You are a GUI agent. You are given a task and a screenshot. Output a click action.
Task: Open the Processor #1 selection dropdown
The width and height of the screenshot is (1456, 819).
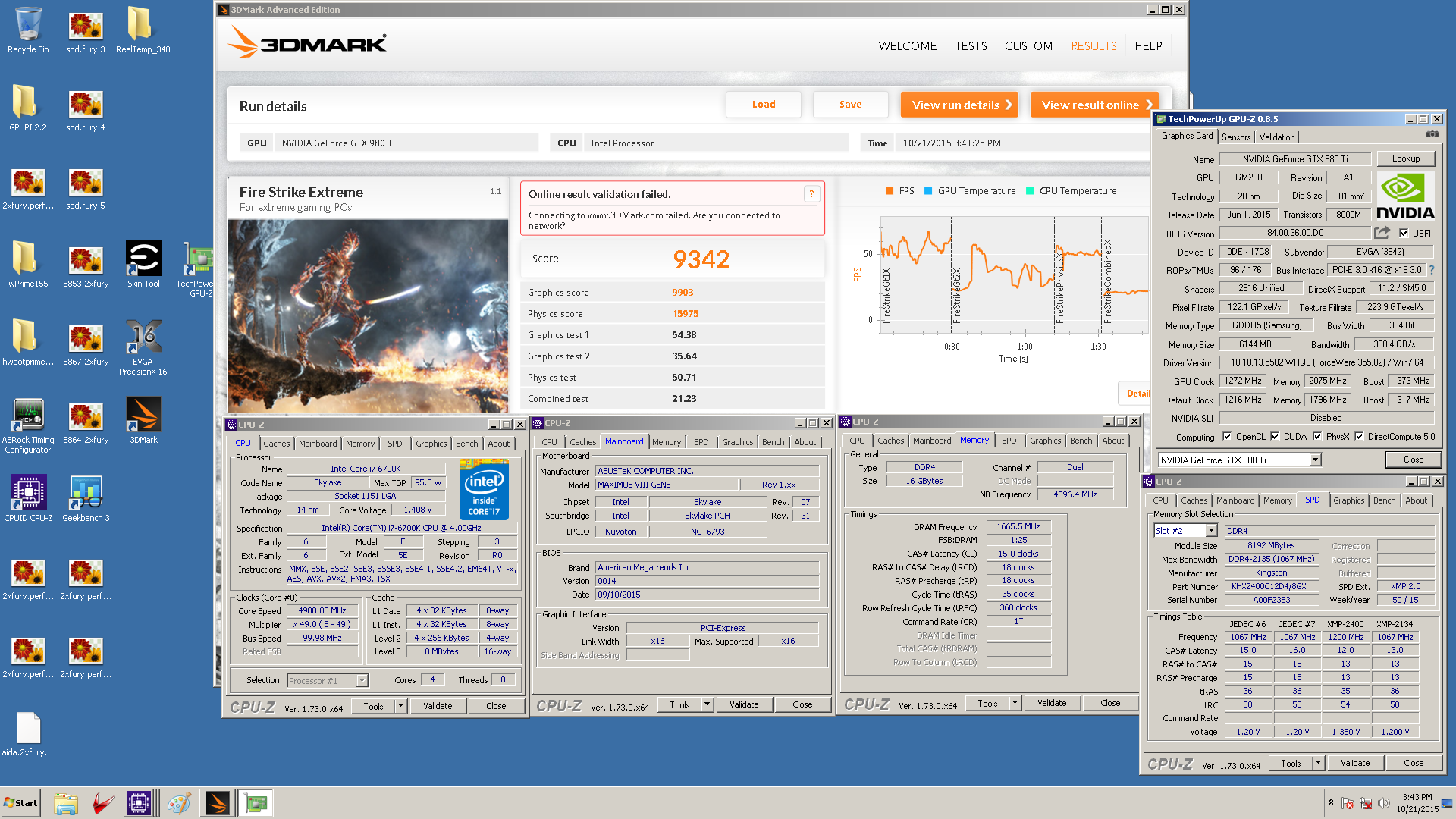click(x=362, y=681)
